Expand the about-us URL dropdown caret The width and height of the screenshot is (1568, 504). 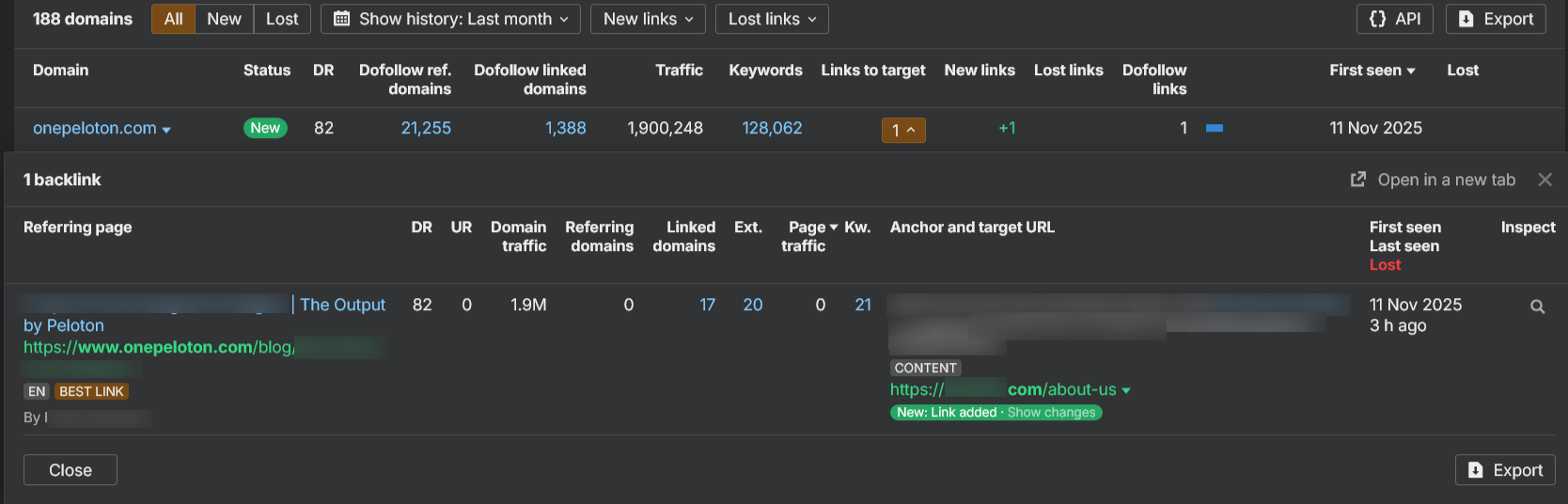pos(1126,391)
